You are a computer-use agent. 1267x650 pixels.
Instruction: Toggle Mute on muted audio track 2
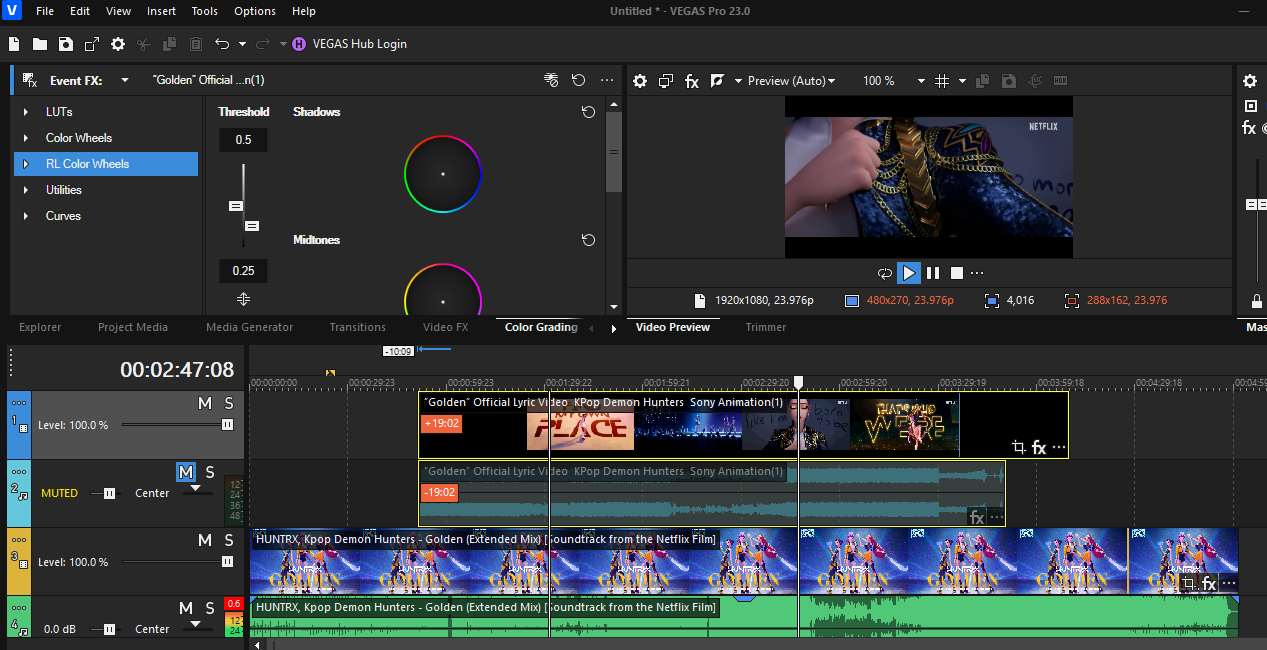pyautogui.click(x=186, y=472)
